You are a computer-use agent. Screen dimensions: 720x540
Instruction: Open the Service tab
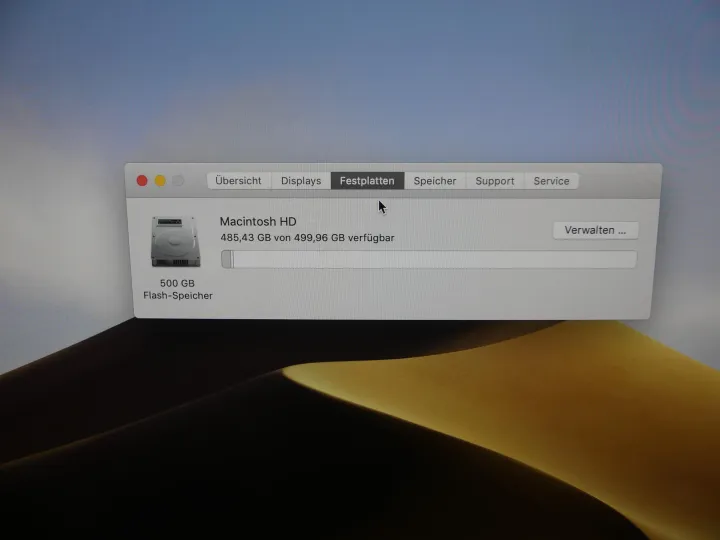point(551,181)
